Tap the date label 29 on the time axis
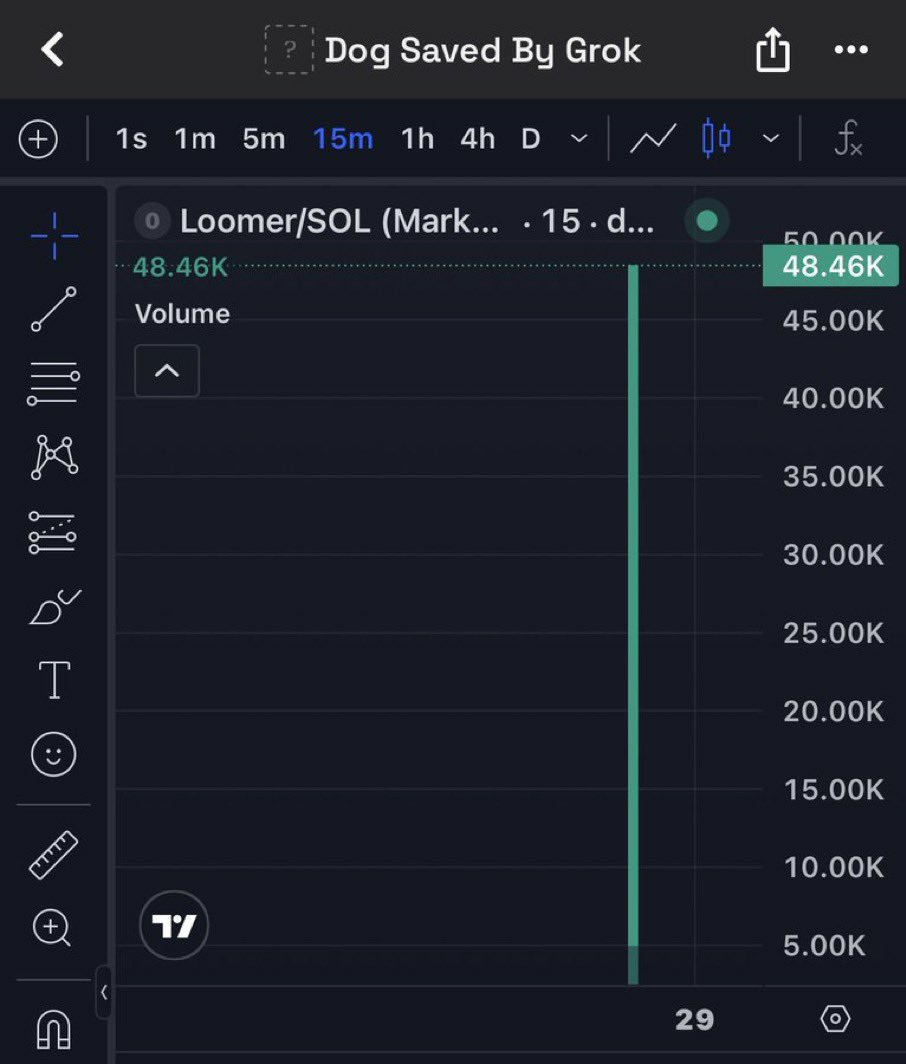The height and width of the screenshot is (1064, 906). click(694, 1019)
